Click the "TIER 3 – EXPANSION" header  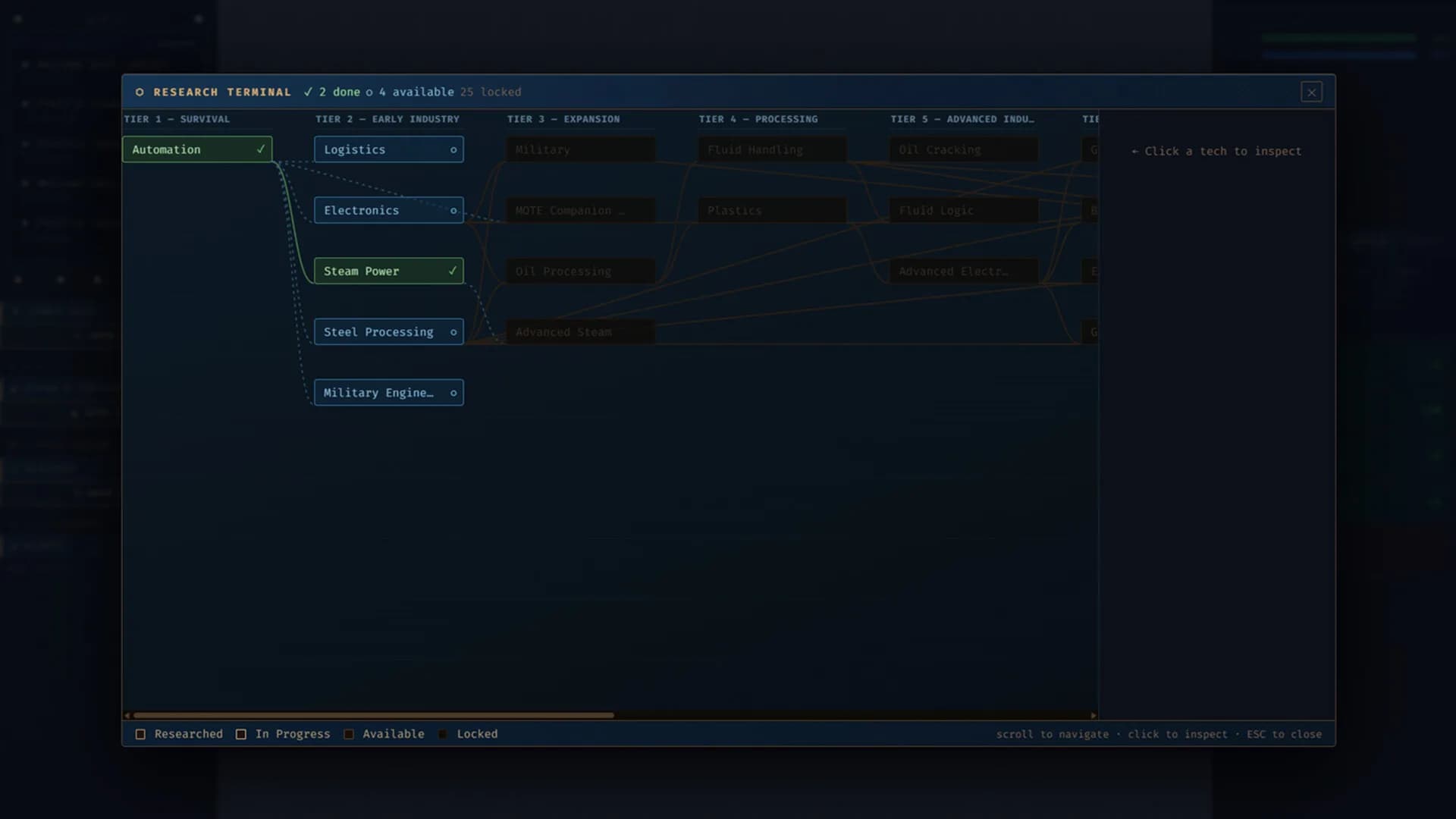[563, 119]
